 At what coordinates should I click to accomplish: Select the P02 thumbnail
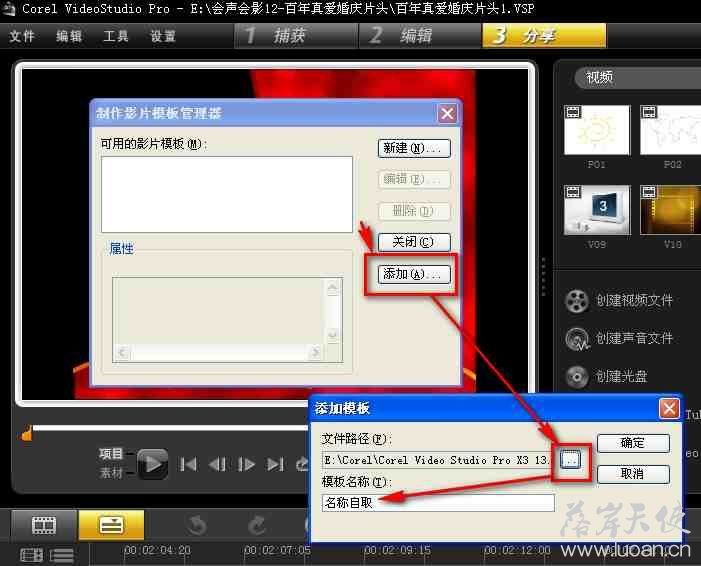pos(670,130)
